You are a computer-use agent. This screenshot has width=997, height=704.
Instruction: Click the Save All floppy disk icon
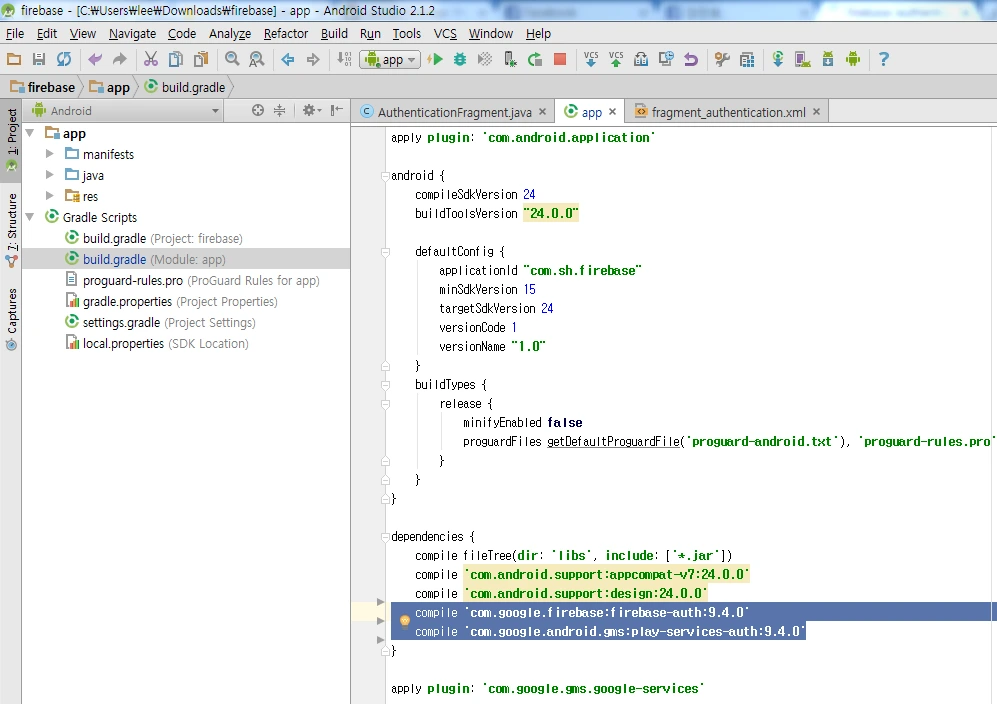39,60
